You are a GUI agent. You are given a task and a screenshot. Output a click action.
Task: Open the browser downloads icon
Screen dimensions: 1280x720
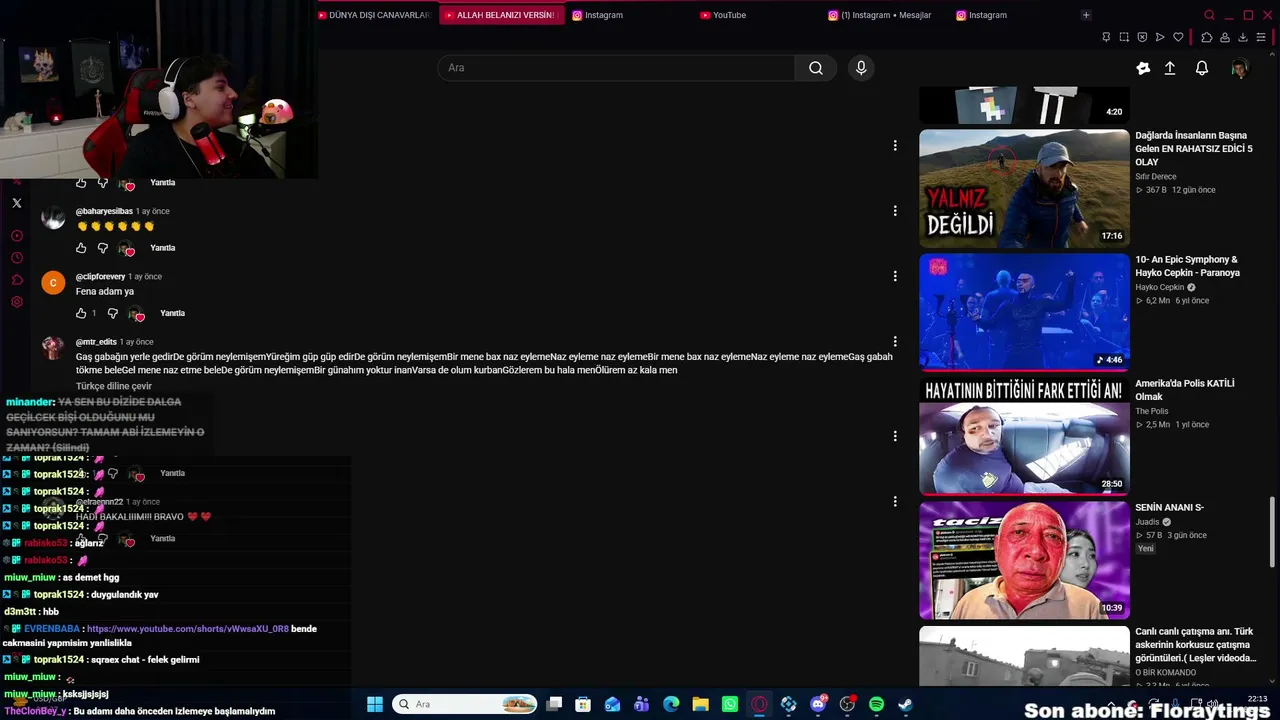point(1243,37)
